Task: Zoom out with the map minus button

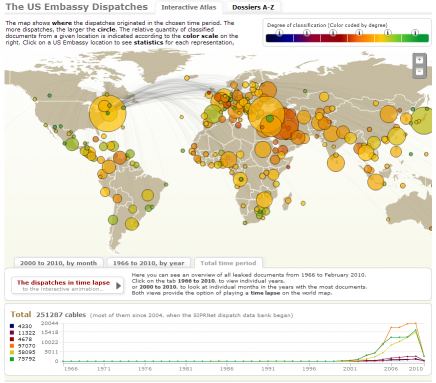Action: 419,71
